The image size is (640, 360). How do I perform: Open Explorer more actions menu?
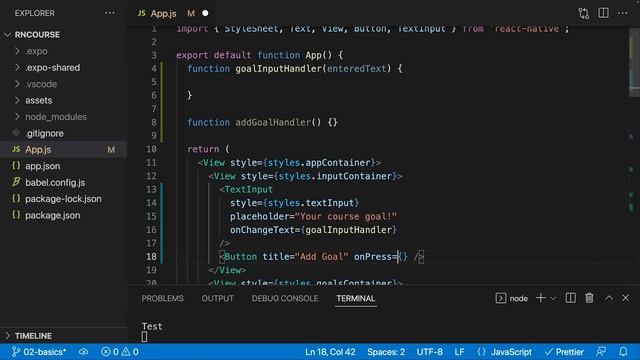(109, 13)
